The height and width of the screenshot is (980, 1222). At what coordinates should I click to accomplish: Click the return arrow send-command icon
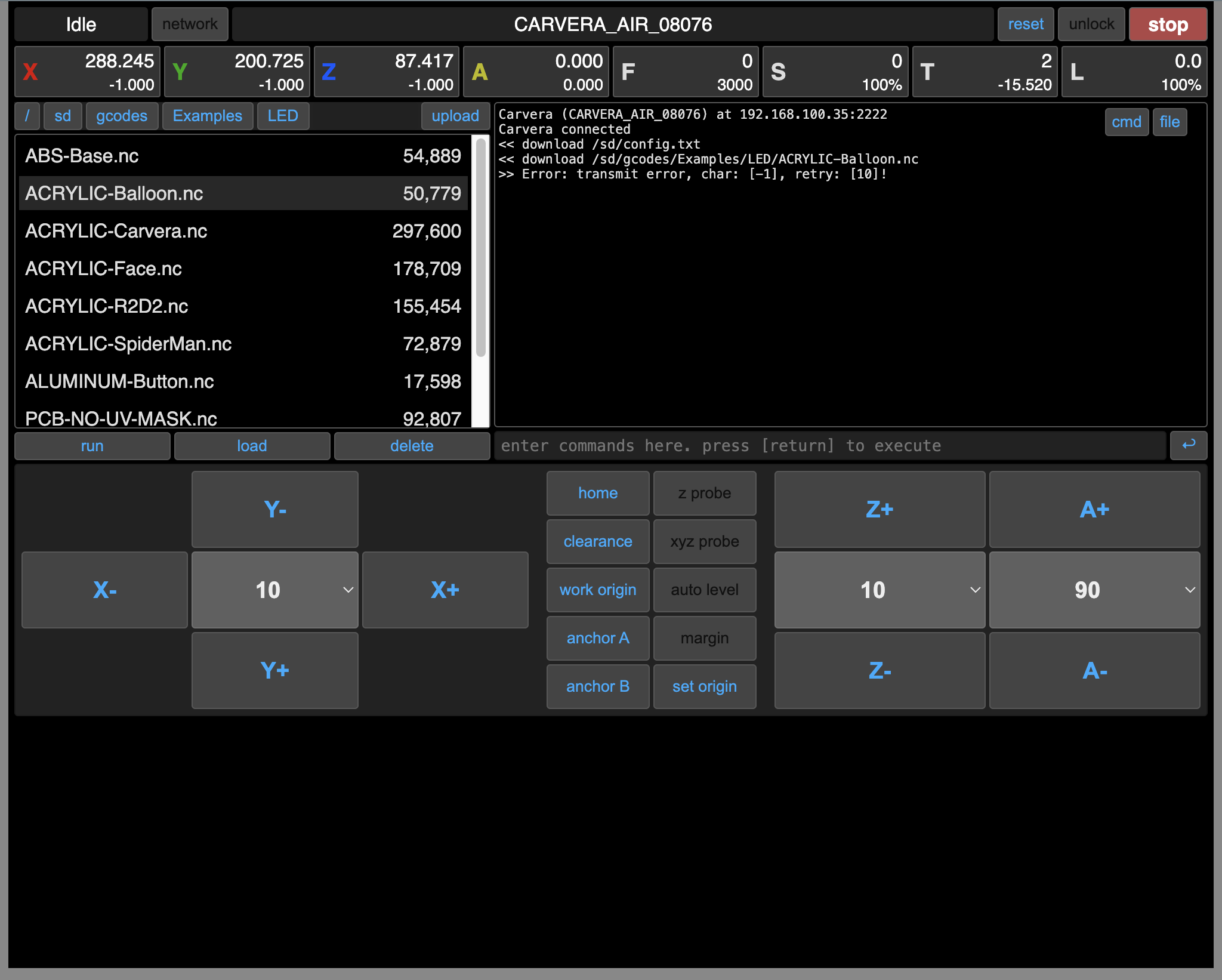pos(1188,445)
